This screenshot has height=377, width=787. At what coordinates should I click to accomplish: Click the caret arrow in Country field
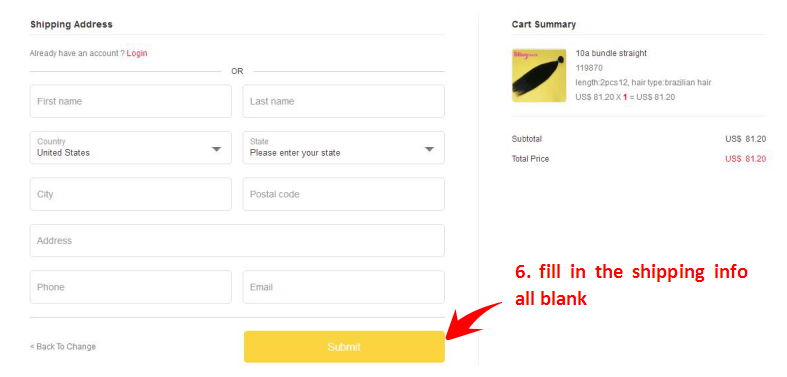pos(216,149)
